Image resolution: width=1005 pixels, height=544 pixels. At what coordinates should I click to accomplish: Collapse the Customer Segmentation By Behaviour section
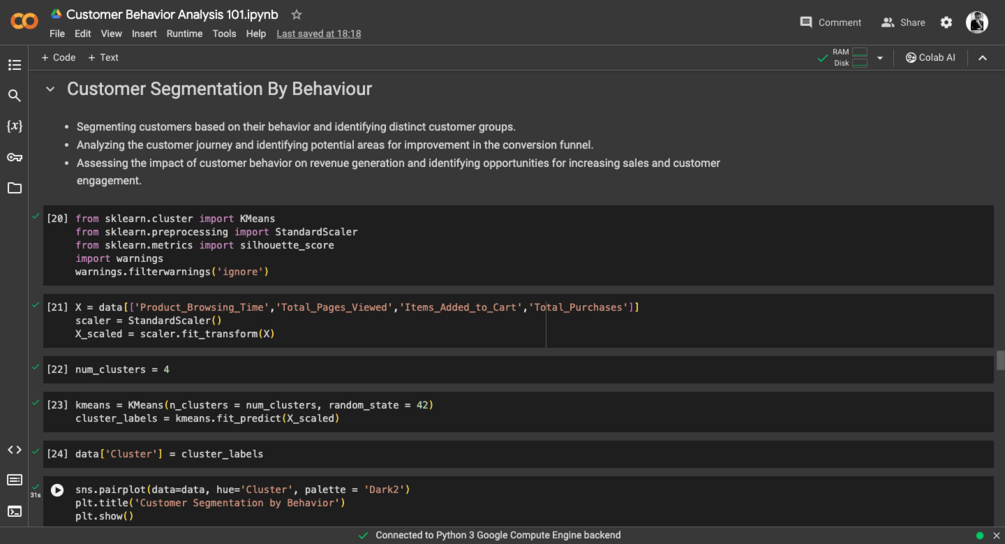point(50,89)
